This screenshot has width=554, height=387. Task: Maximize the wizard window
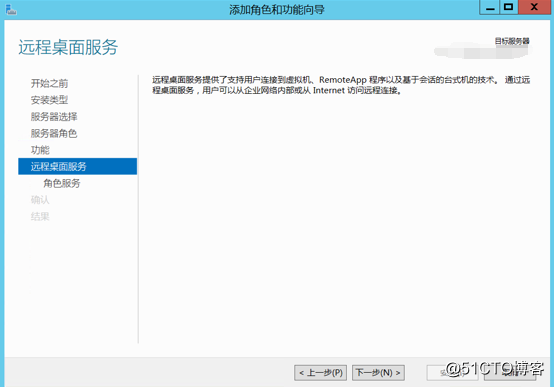[509, 7]
